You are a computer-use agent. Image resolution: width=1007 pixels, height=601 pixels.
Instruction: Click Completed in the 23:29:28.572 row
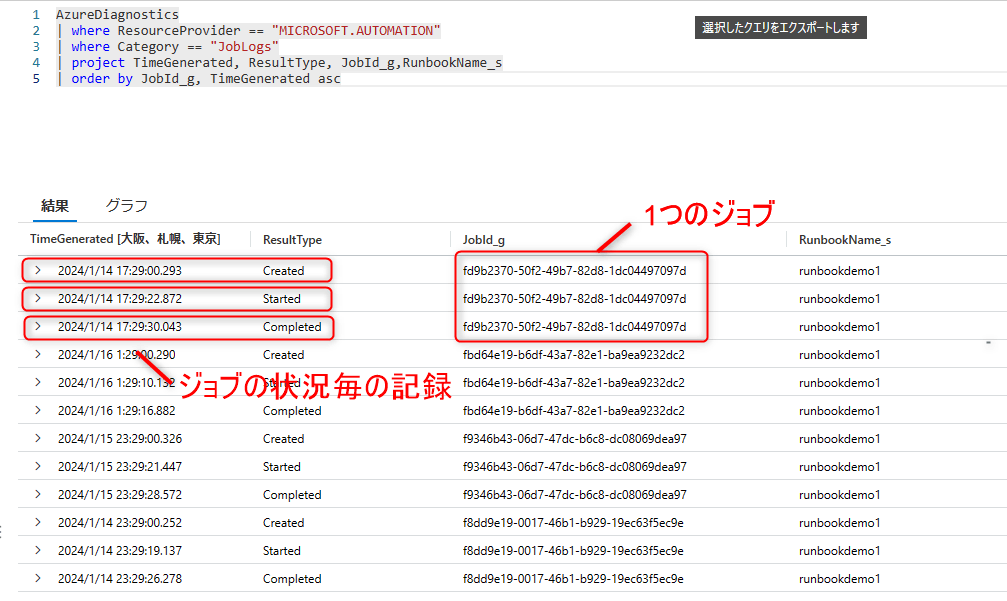(292, 495)
